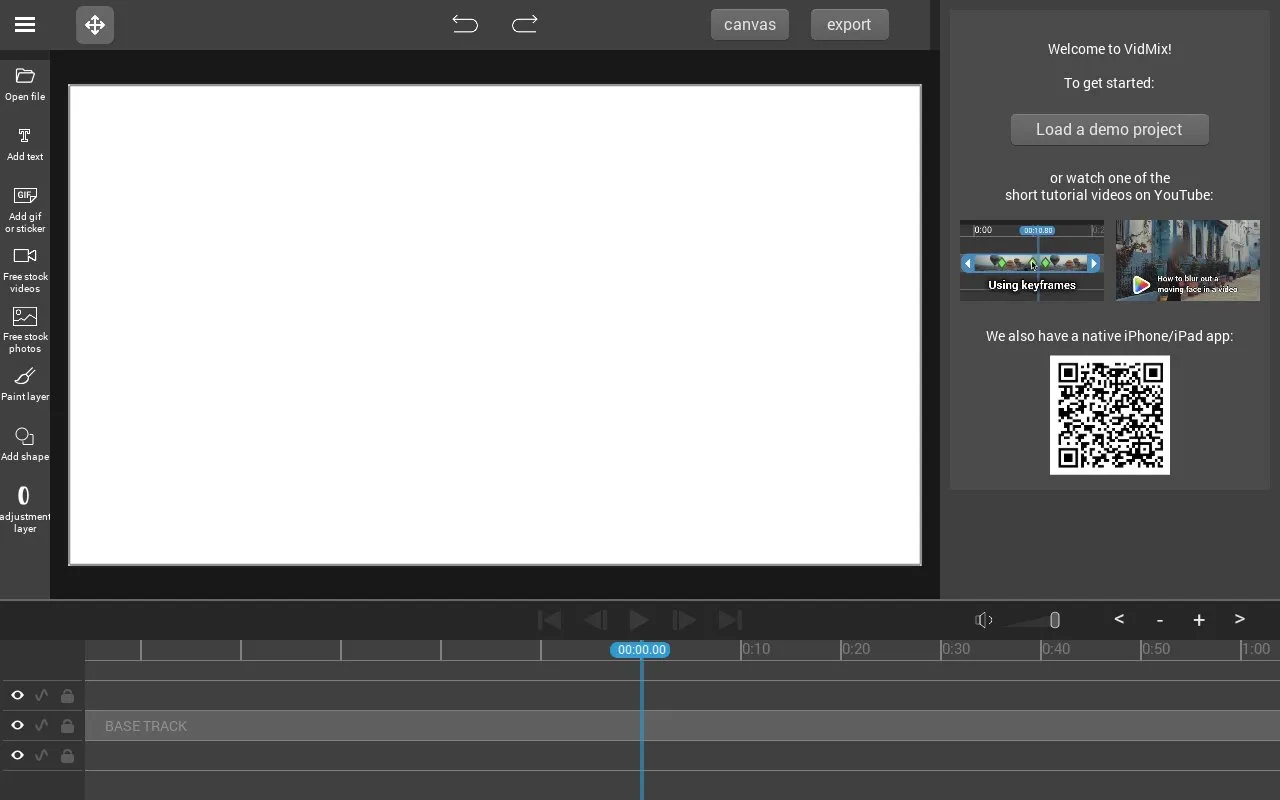Viewport: 1280px width, 800px height.
Task: Add a gif or sticker
Action: coord(25,210)
